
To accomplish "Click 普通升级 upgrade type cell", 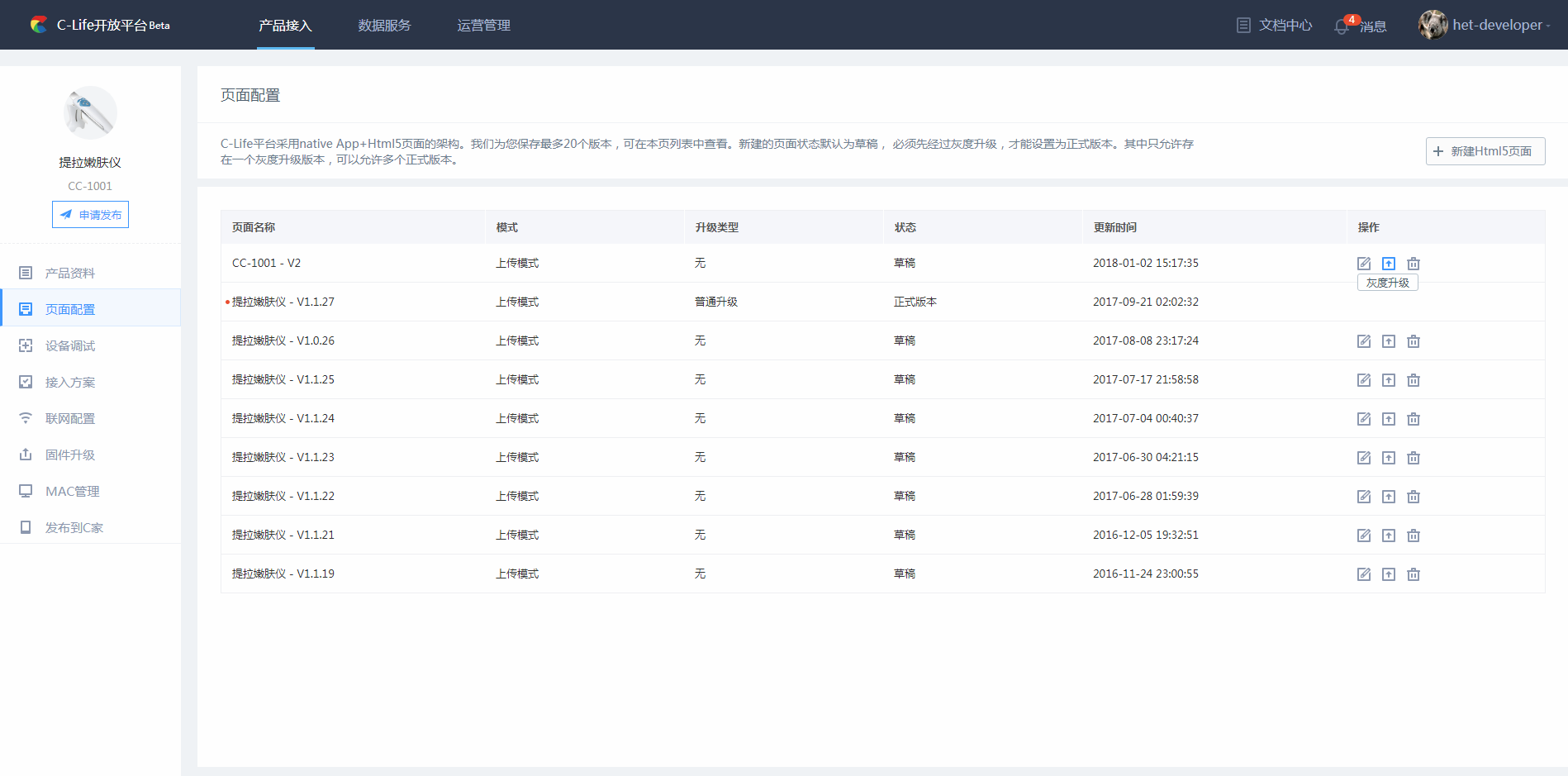I will 716,302.
